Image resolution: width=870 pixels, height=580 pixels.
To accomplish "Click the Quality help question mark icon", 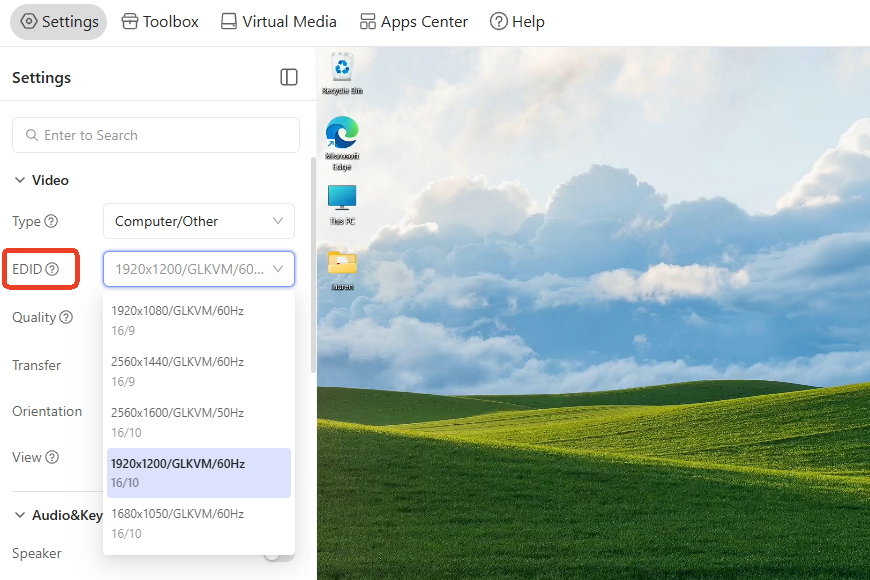I will 66,317.
